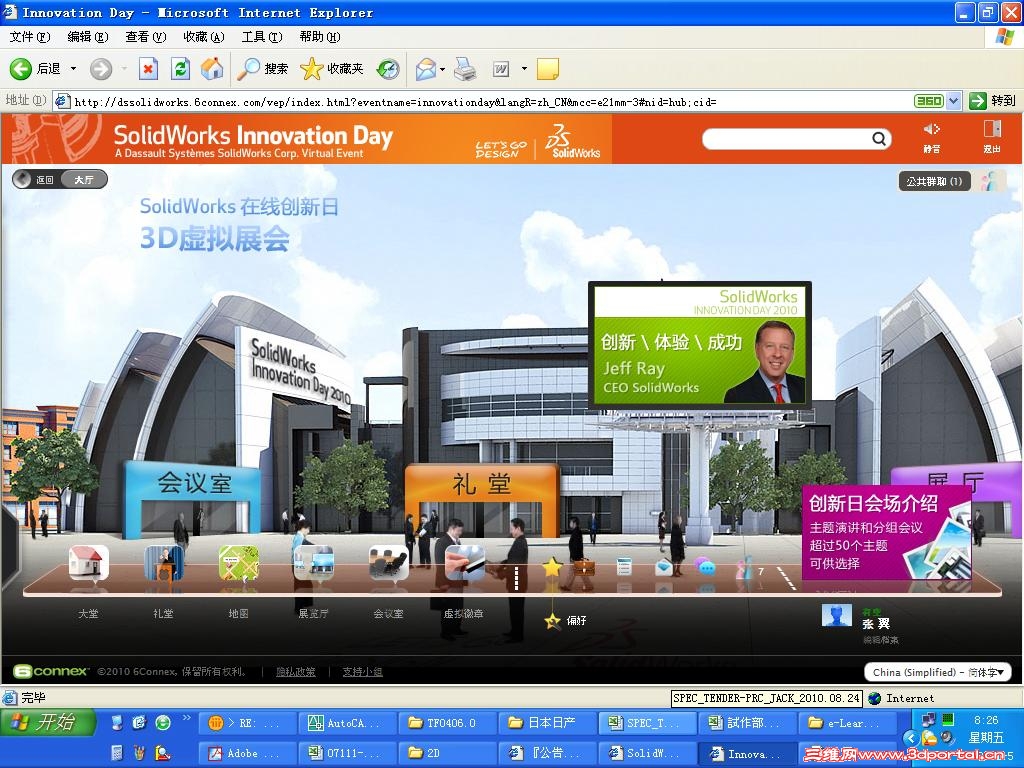
Task: Expand the Edit button dropdown arrow
Action: point(524,69)
